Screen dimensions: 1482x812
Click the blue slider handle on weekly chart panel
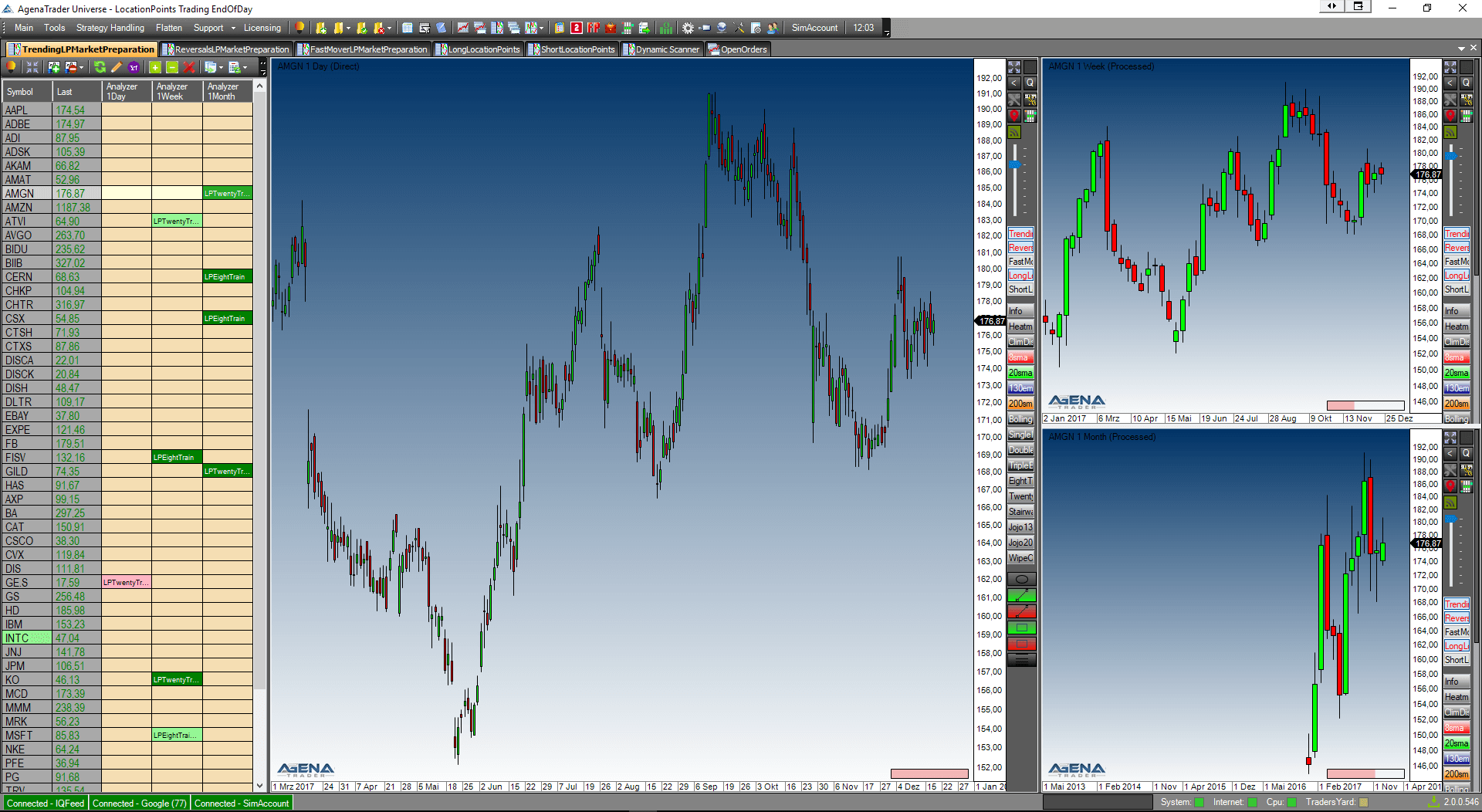[1451, 157]
